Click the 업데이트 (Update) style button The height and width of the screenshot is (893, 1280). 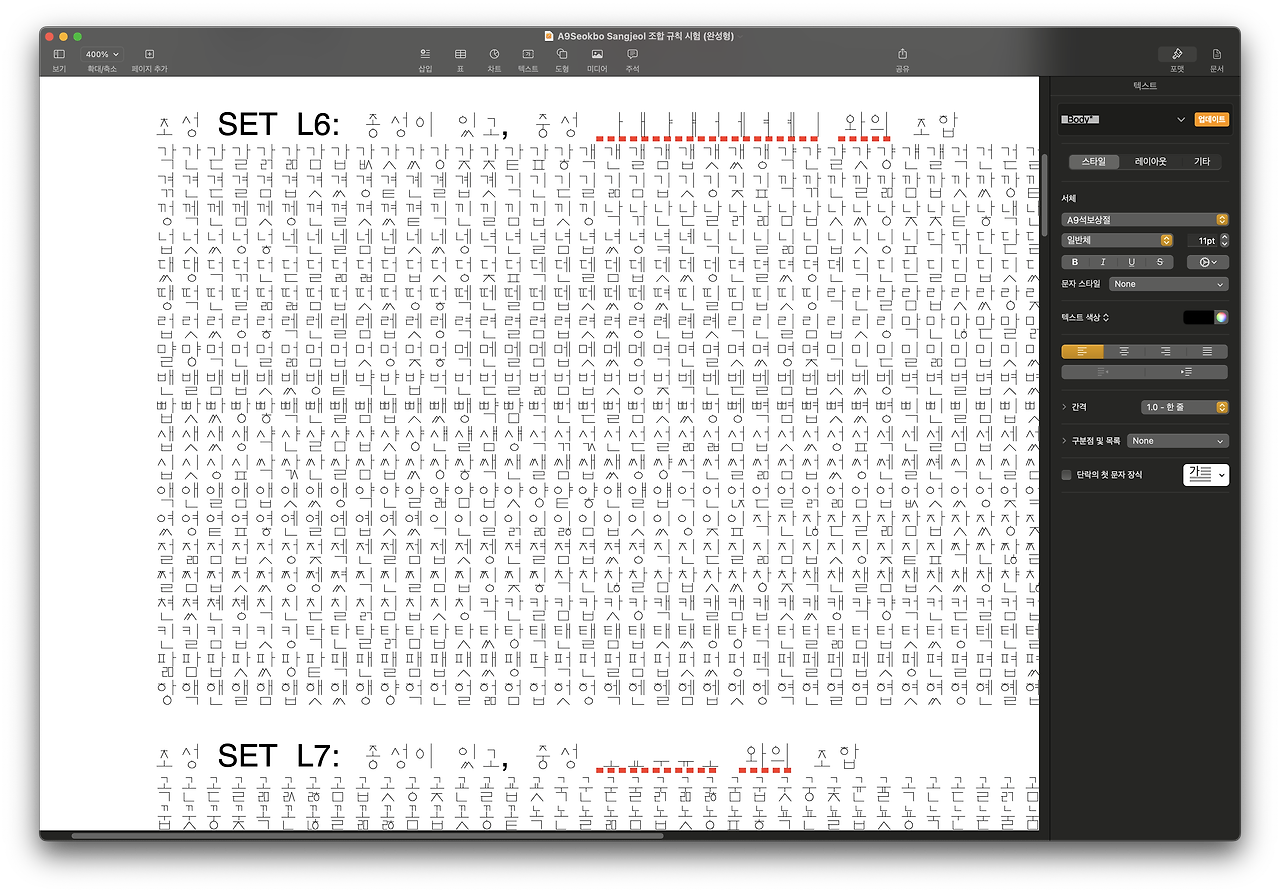tap(1212, 119)
